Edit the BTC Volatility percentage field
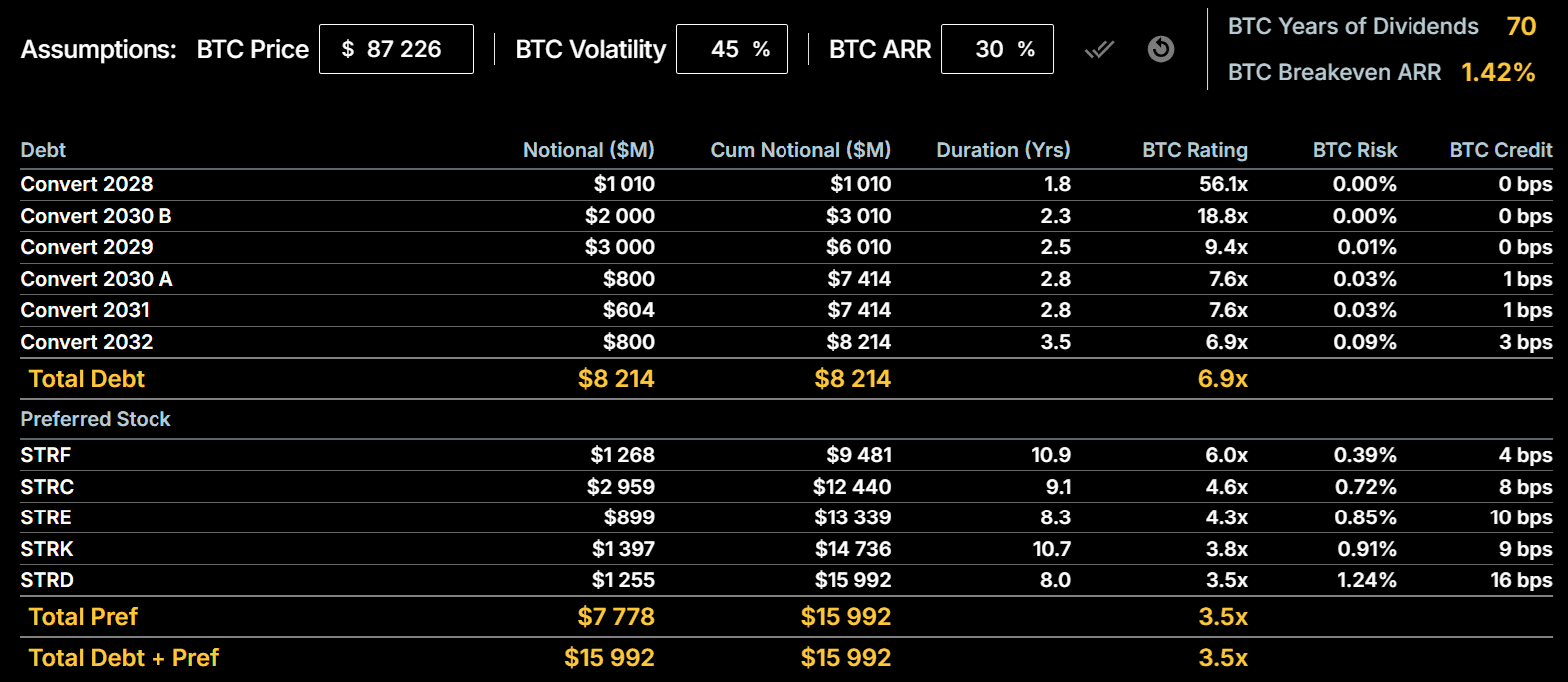The height and width of the screenshot is (682, 1568). (x=731, y=49)
